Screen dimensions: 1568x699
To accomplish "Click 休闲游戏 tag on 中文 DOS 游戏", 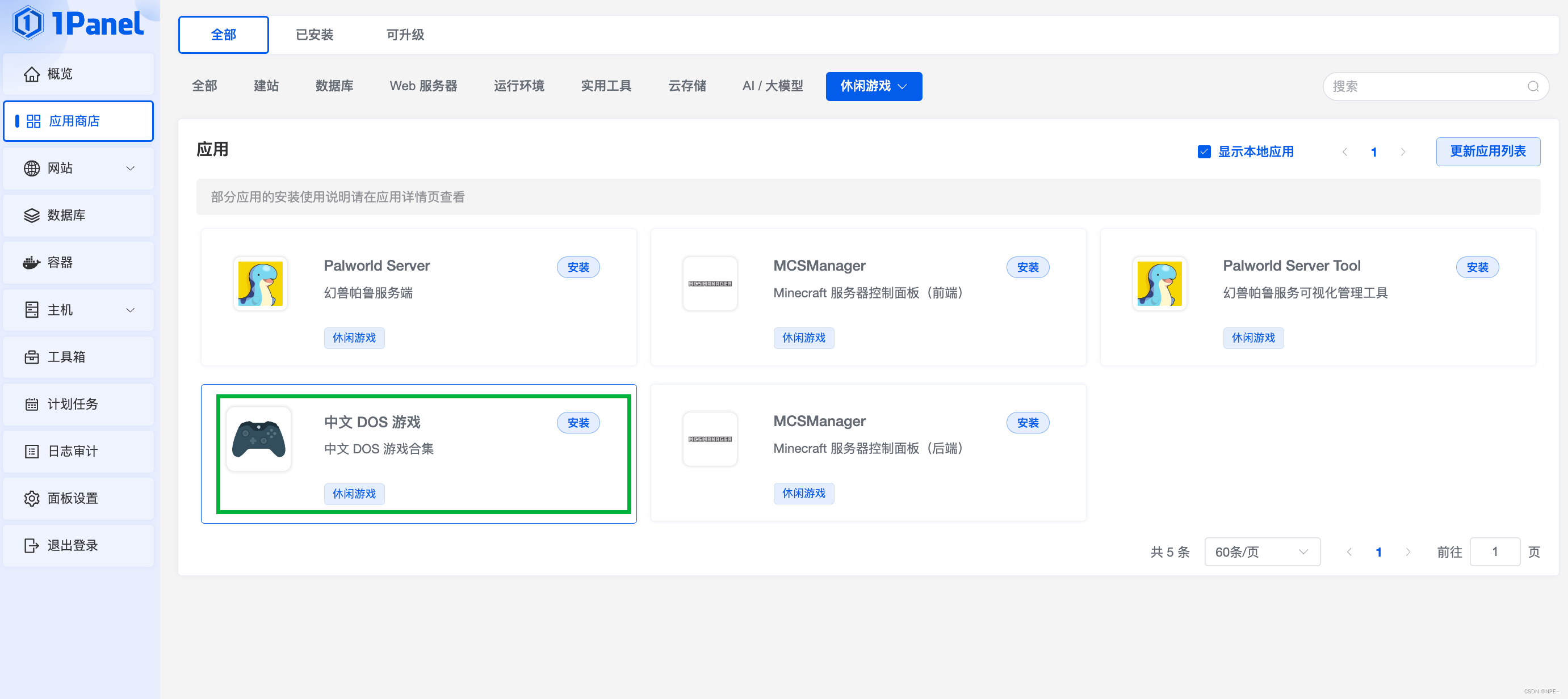I will click(x=354, y=494).
